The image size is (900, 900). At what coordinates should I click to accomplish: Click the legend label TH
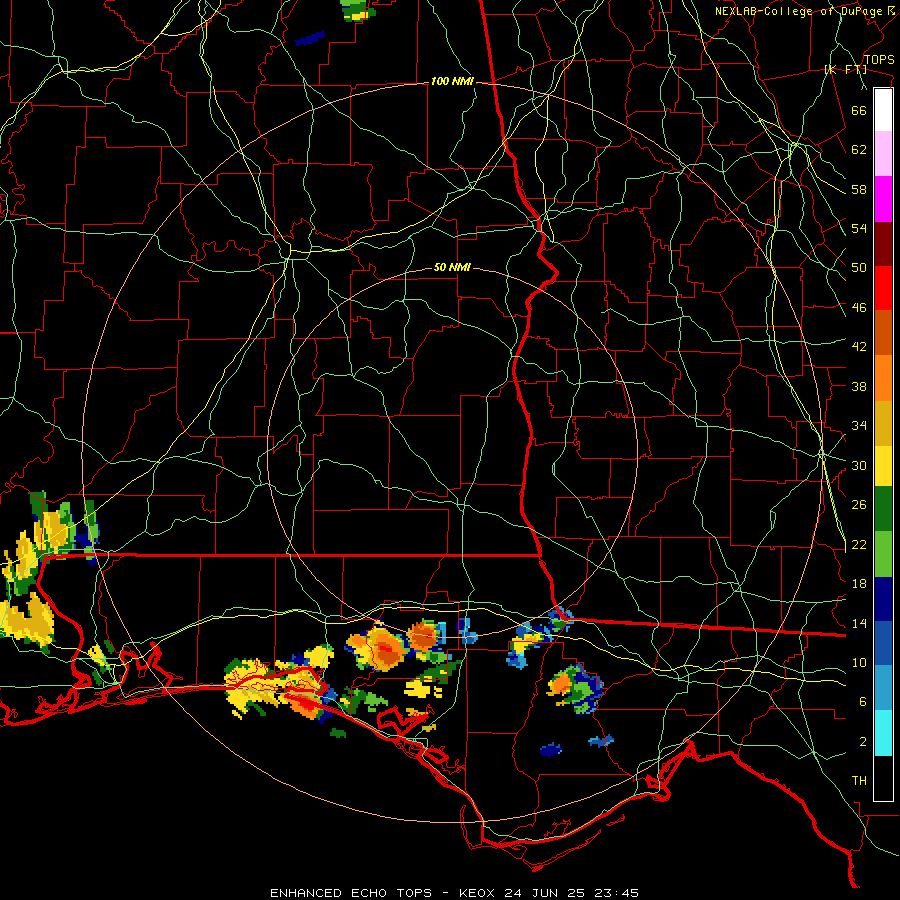[859, 781]
